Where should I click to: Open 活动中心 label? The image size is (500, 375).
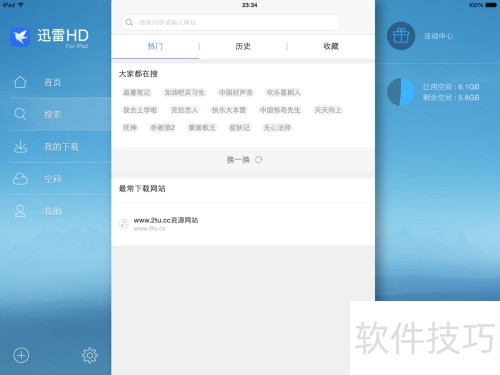[x=438, y=36]
